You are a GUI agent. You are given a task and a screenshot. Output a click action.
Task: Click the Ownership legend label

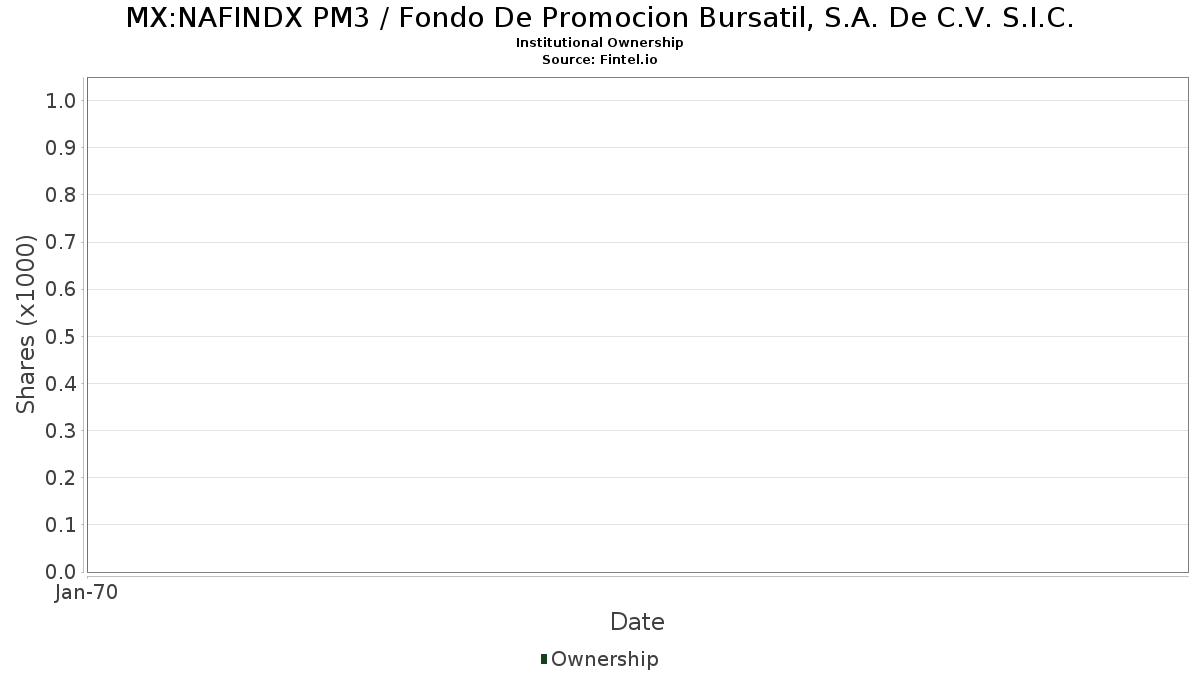coord(605,660)
